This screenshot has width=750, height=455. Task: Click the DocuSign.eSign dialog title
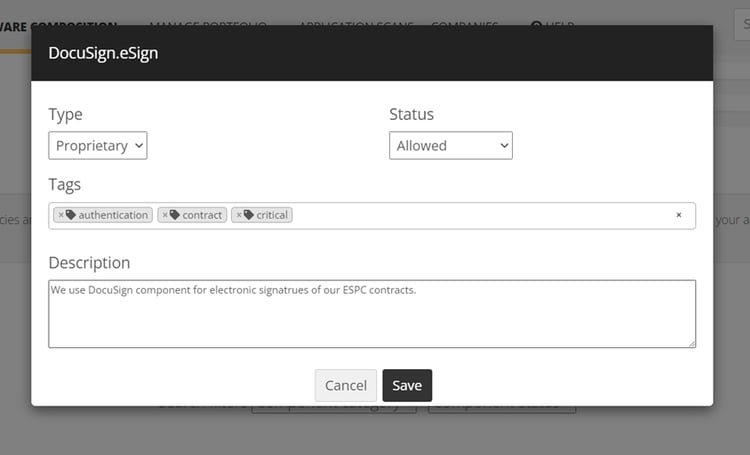(x=103, y=53)
